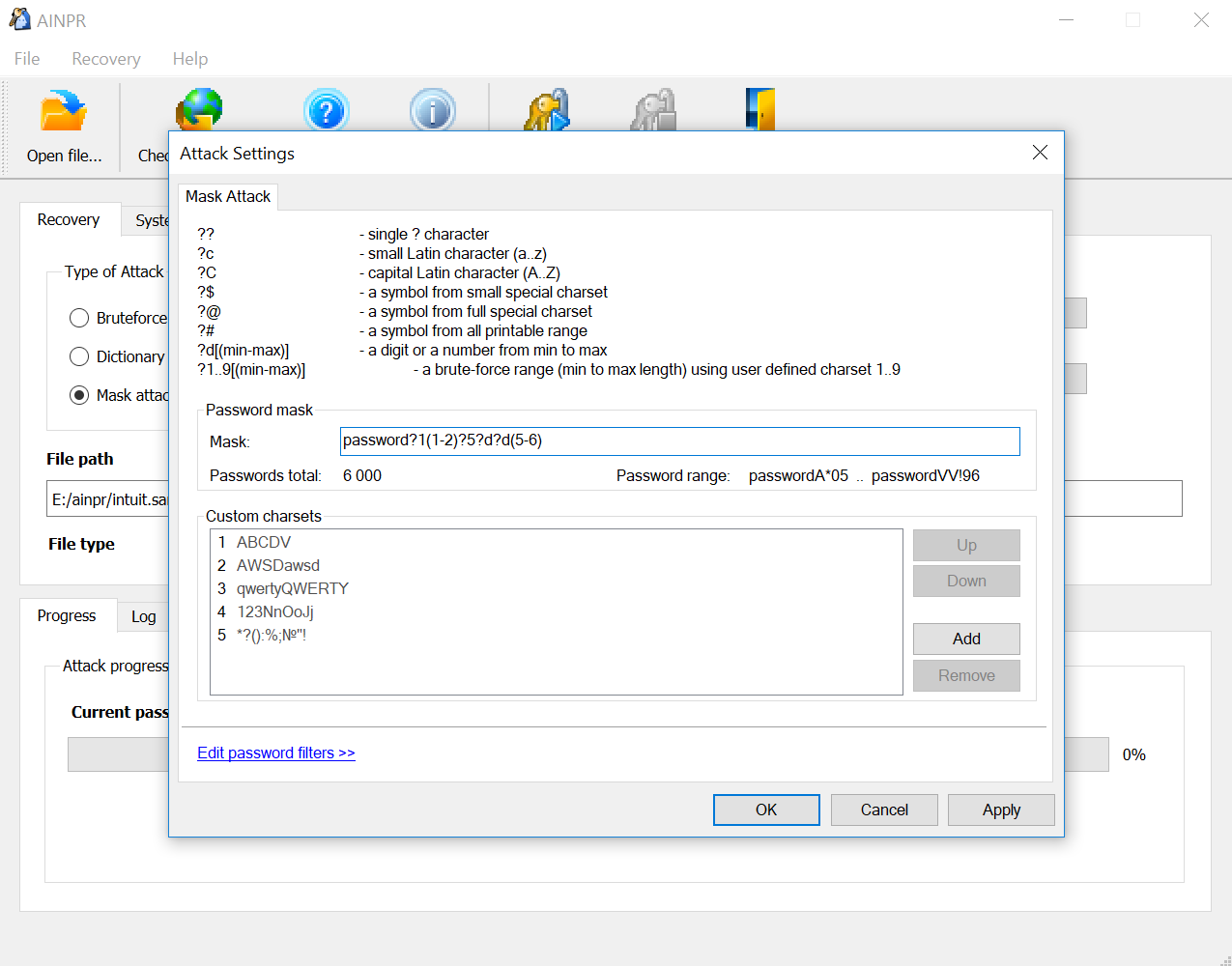Select the Mask Attack tab
The height and width of the screenshot is (966, 1232).
pyautogui.click(x=227, y=196)
